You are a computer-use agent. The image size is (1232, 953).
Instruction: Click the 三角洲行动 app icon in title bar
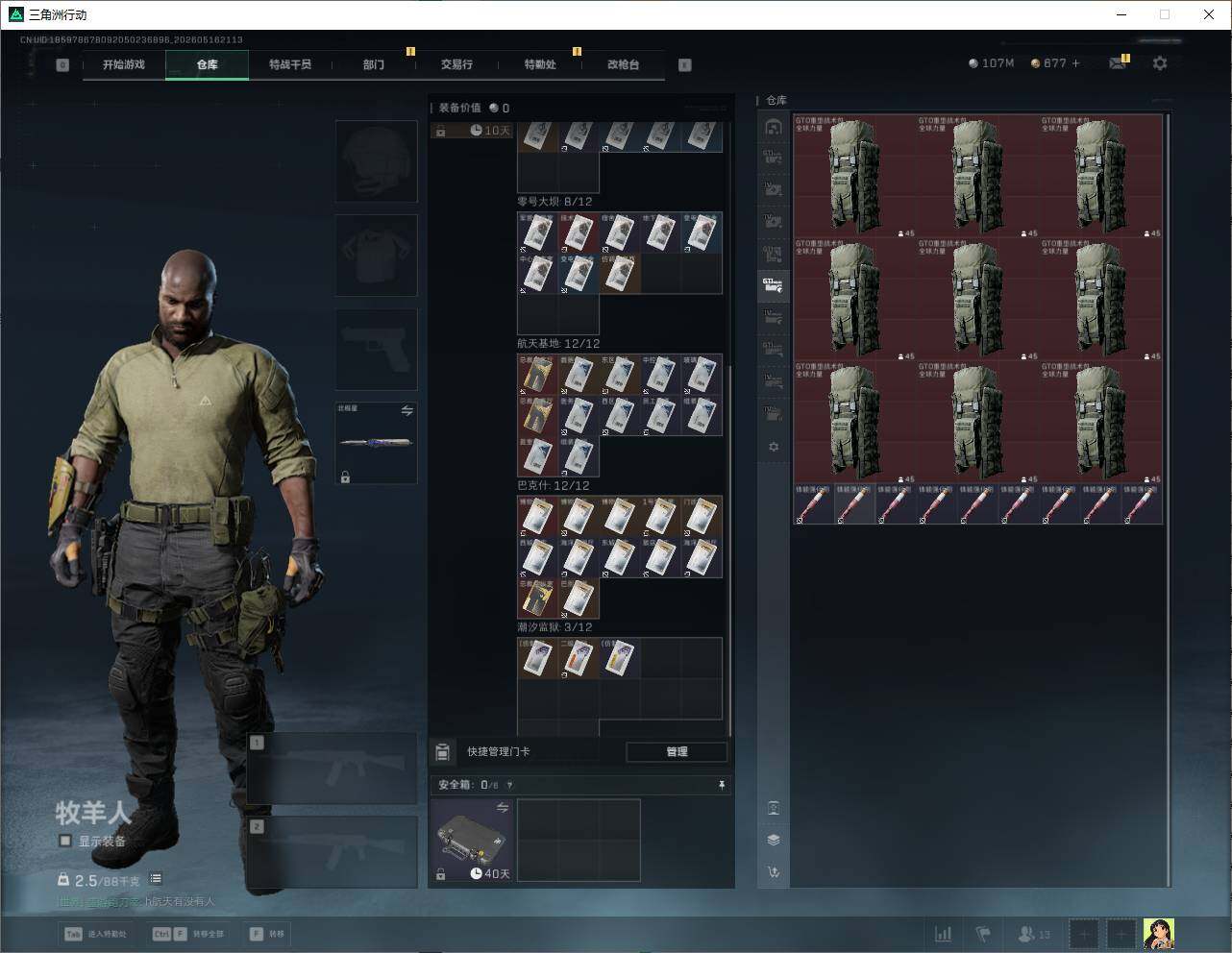click(16, 14)
